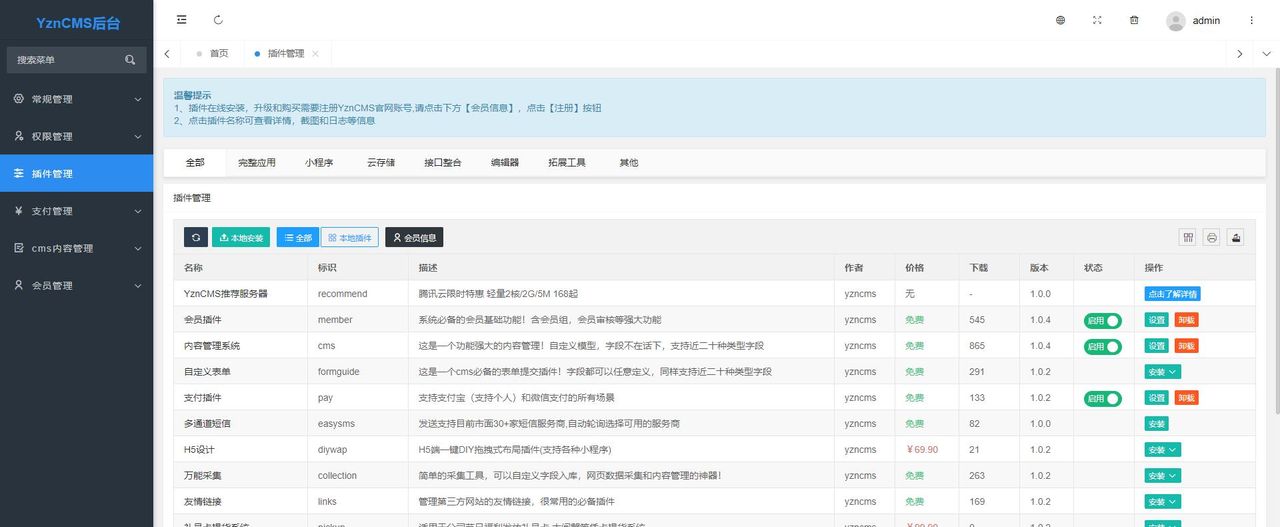Click 卸载 for 会员插件
This screenshot has height=527, width=1280.
(1186, 320)
